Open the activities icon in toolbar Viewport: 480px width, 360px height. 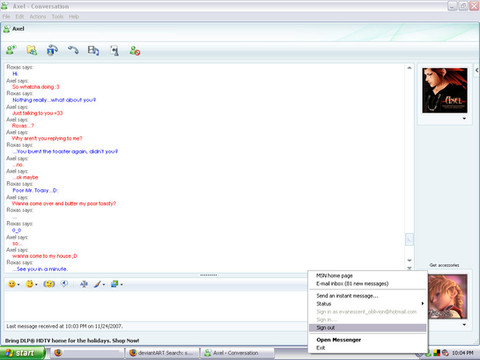[93, 51]
